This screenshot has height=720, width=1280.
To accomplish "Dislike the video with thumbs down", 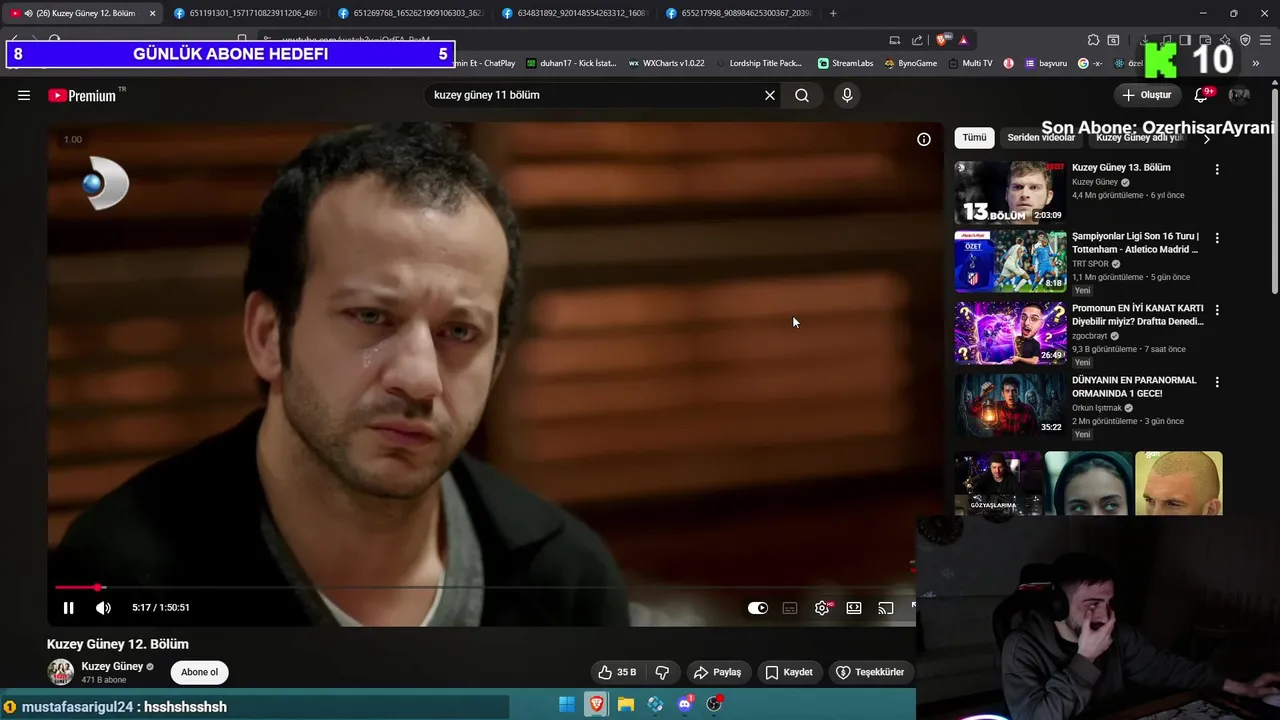I will point(662,672).
